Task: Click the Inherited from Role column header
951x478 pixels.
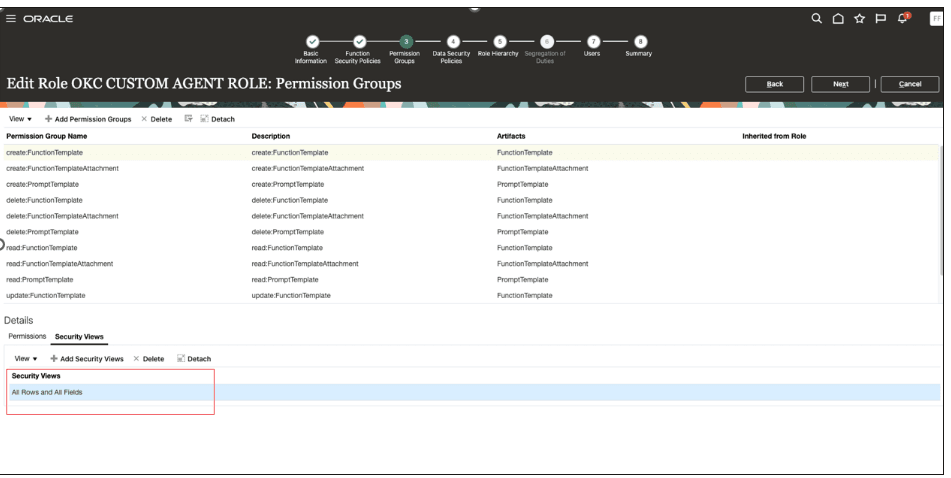Action: pos(774,136)
